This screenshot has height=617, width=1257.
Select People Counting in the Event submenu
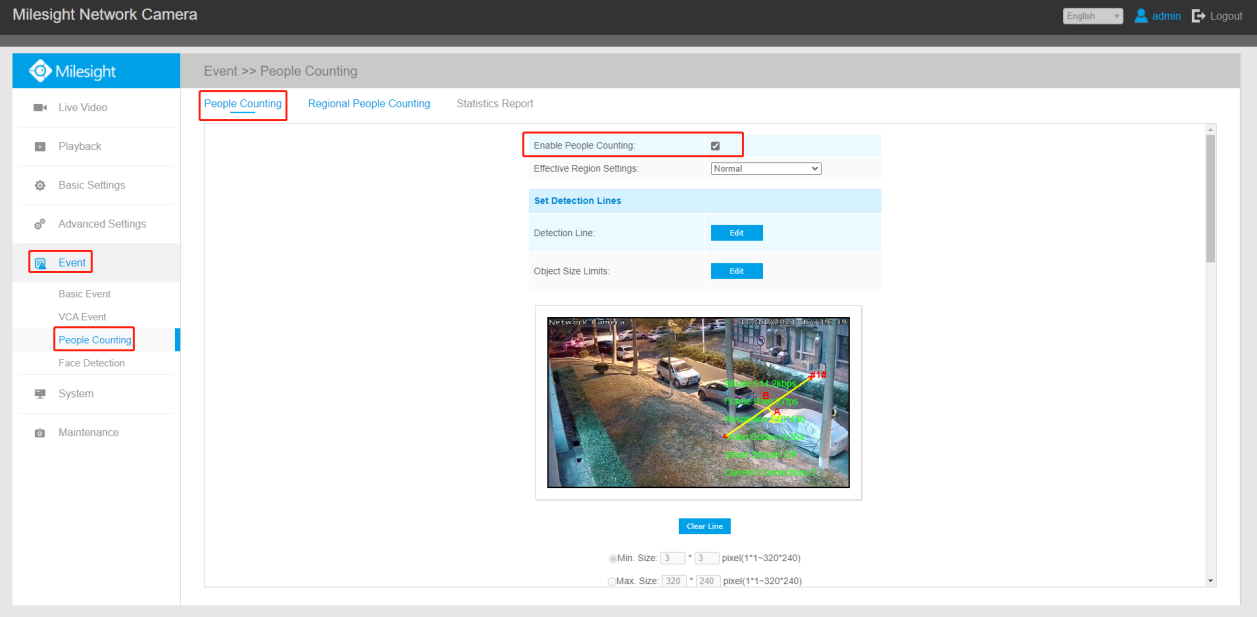click(95, 340)
